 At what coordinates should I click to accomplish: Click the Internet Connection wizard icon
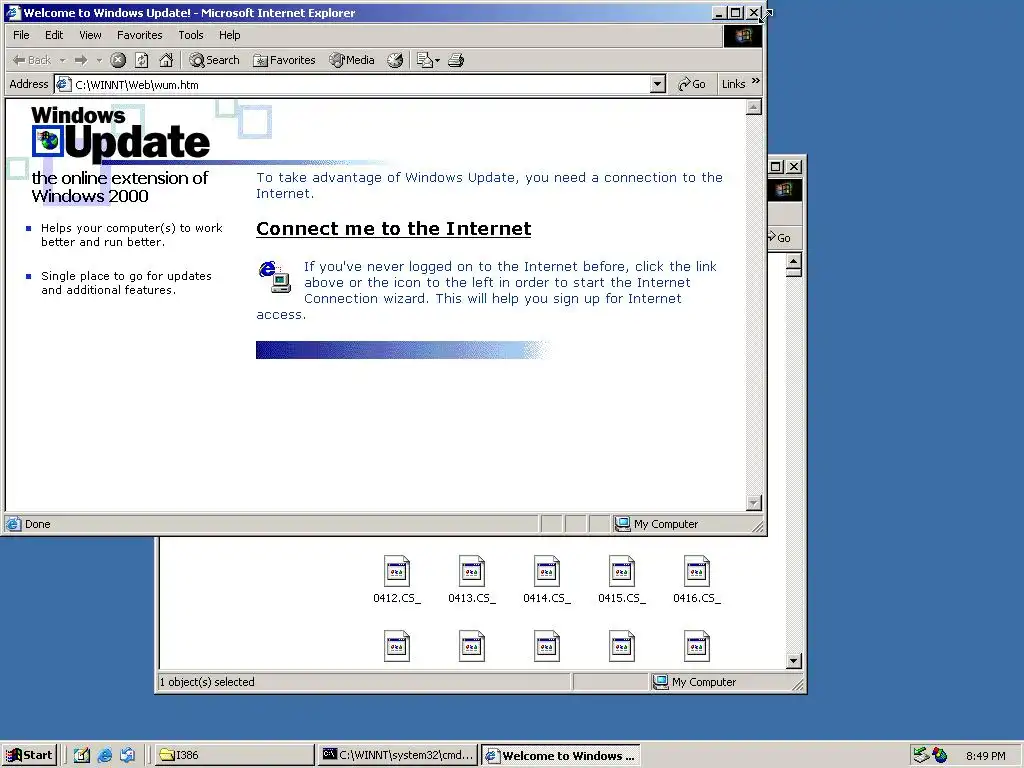[274, 276]
